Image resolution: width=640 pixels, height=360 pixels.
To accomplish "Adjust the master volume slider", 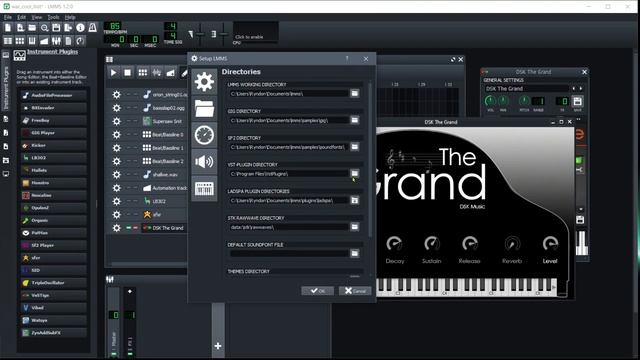I will click(200, 34).
